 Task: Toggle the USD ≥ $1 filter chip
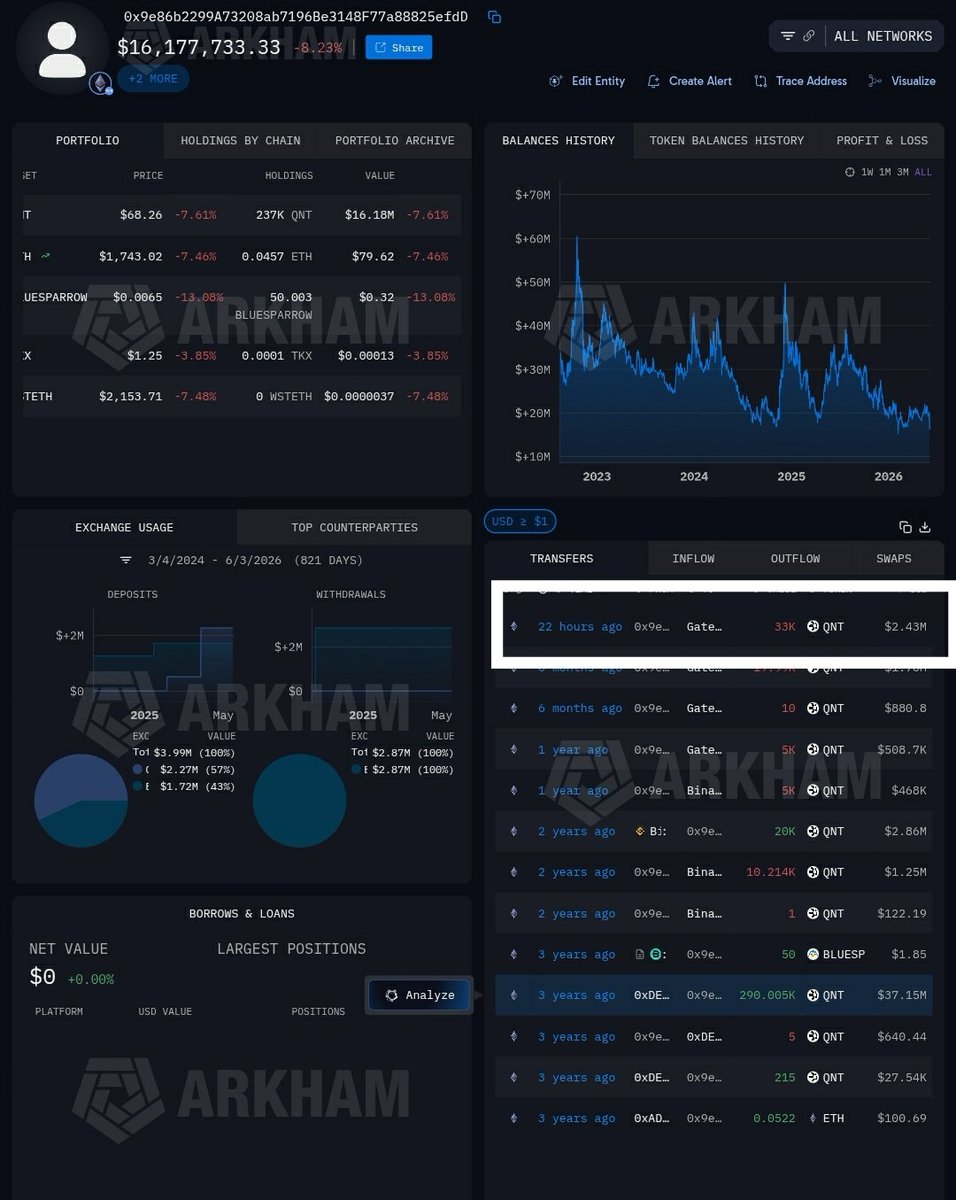[x=520, y=521]
